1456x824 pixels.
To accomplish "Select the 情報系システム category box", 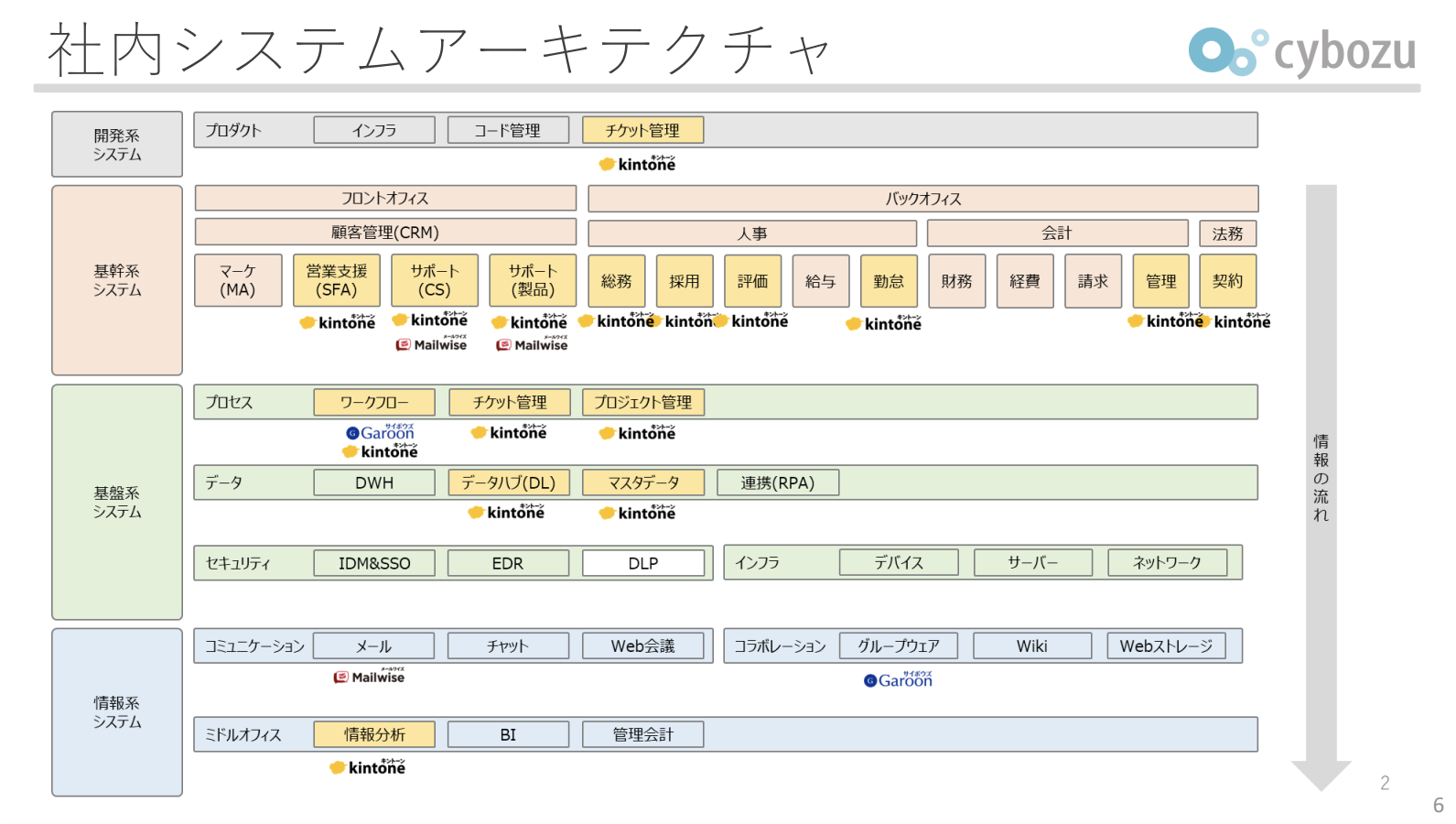I will pyautogui.click(x=117, y=712).
